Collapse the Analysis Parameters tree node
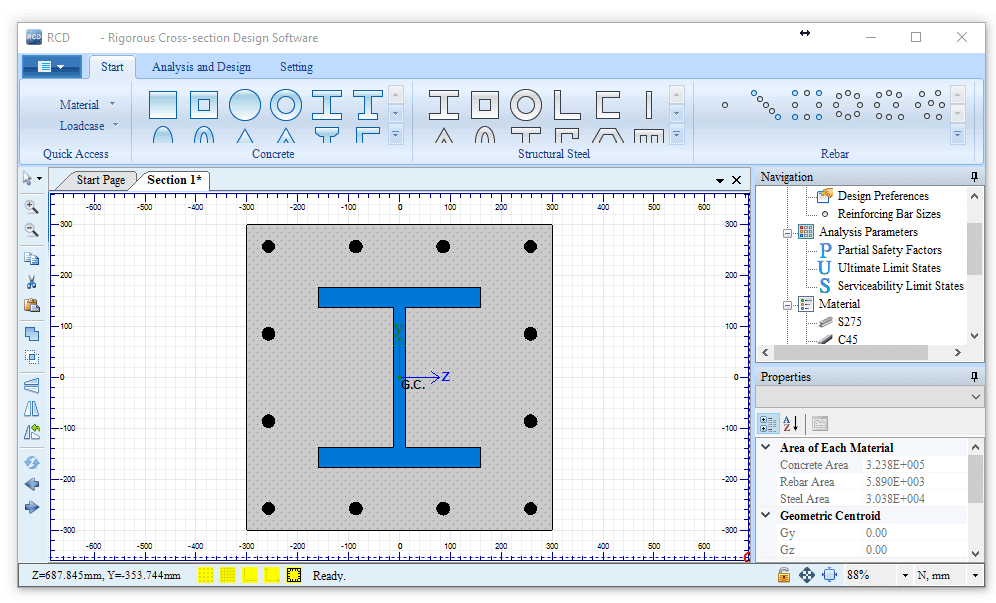This screenshot has height=603, width=996. [788, 232]
